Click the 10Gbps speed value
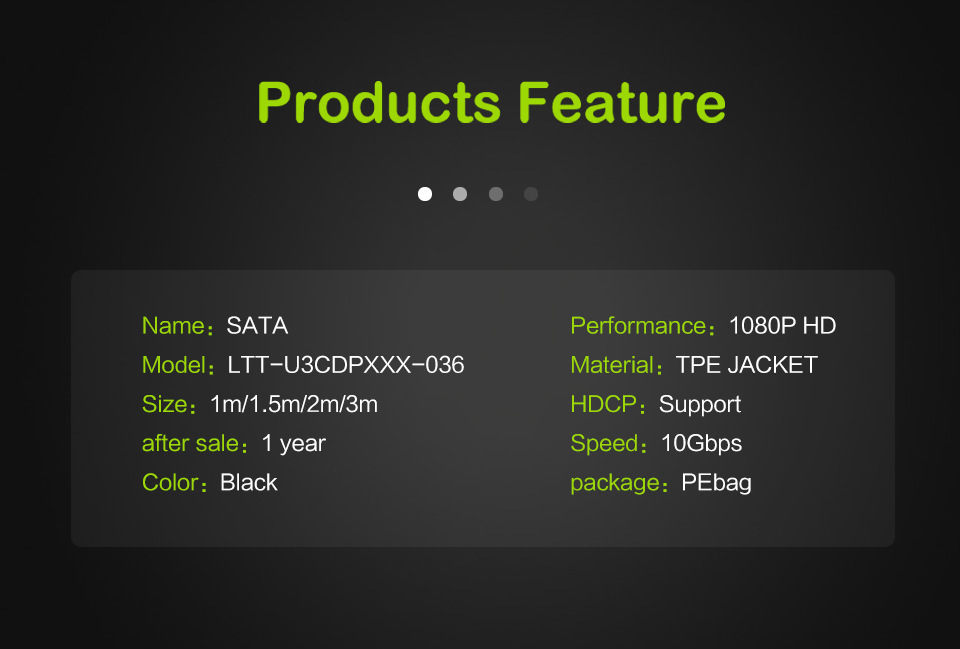Image resolution: width=960 pixels, height=649 pixels. 701,444
